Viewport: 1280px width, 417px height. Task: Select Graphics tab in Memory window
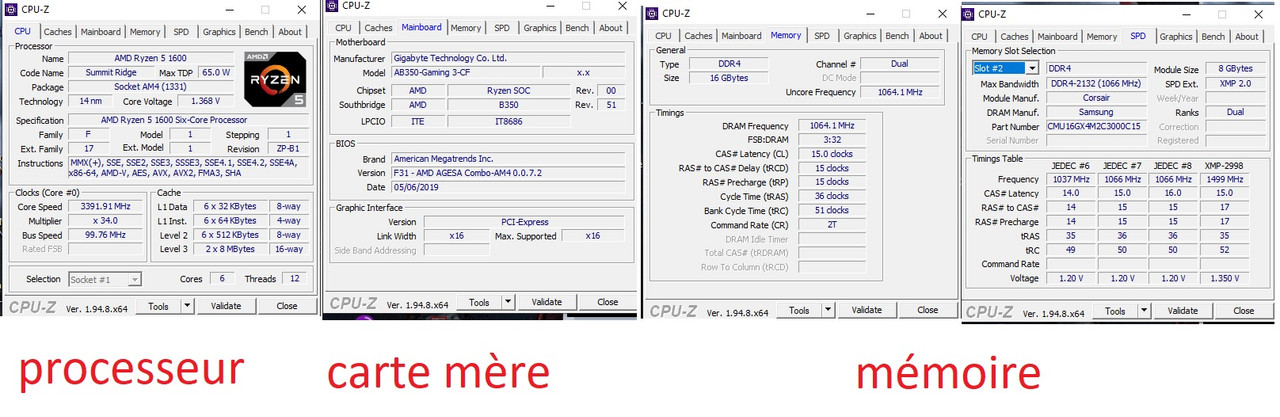click(x=860, y=36)
